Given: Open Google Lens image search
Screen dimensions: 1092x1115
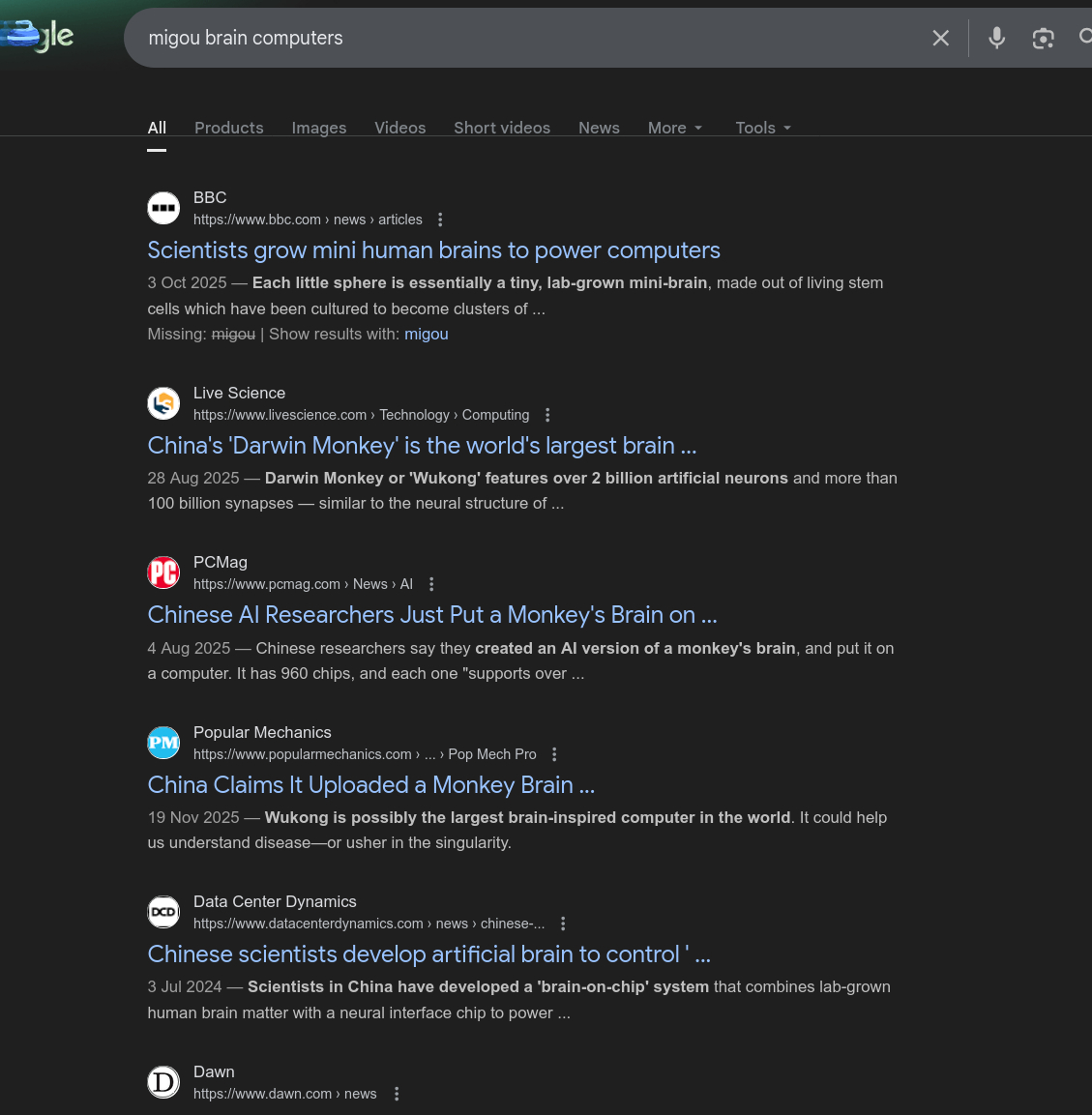Looking at the screenshot, I should (1043, 38).
